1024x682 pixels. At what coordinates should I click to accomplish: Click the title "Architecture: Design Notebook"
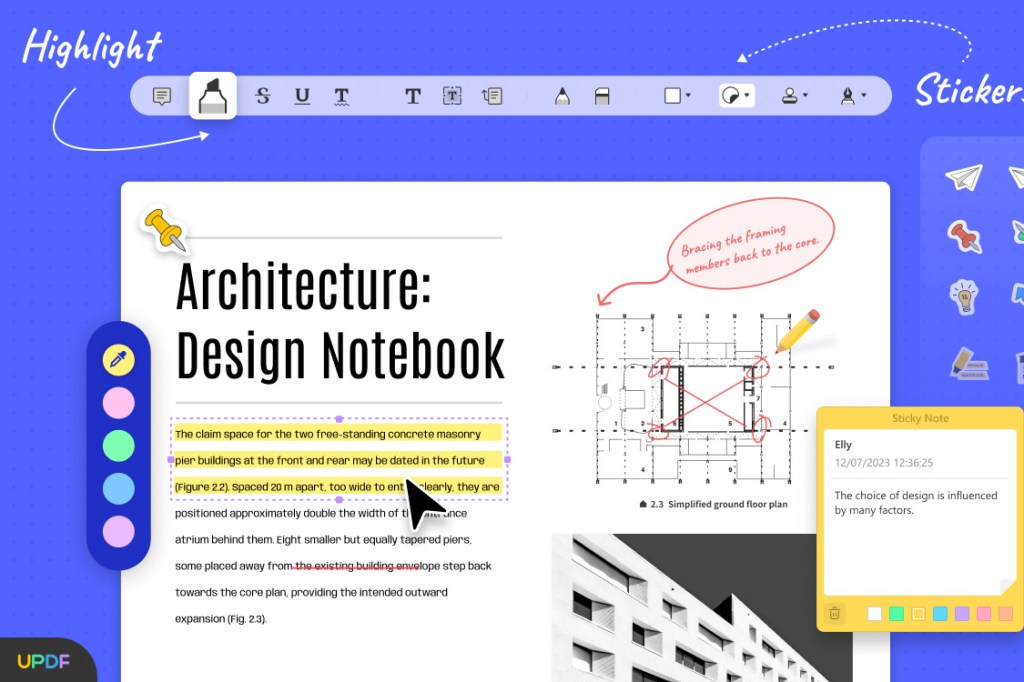(340, 319)
